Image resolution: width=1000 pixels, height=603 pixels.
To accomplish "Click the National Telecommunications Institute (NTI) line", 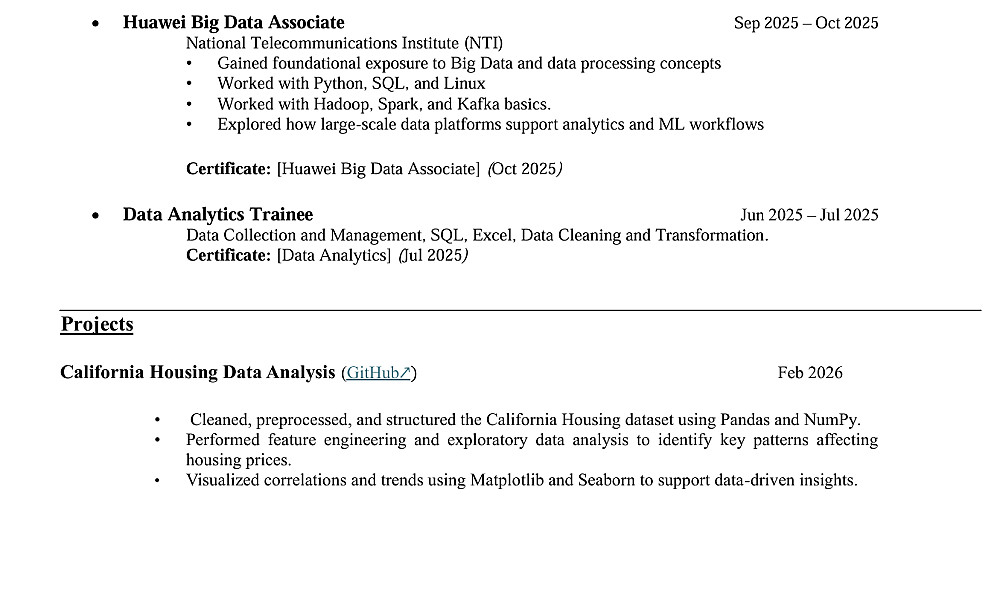I will [344, 43].
